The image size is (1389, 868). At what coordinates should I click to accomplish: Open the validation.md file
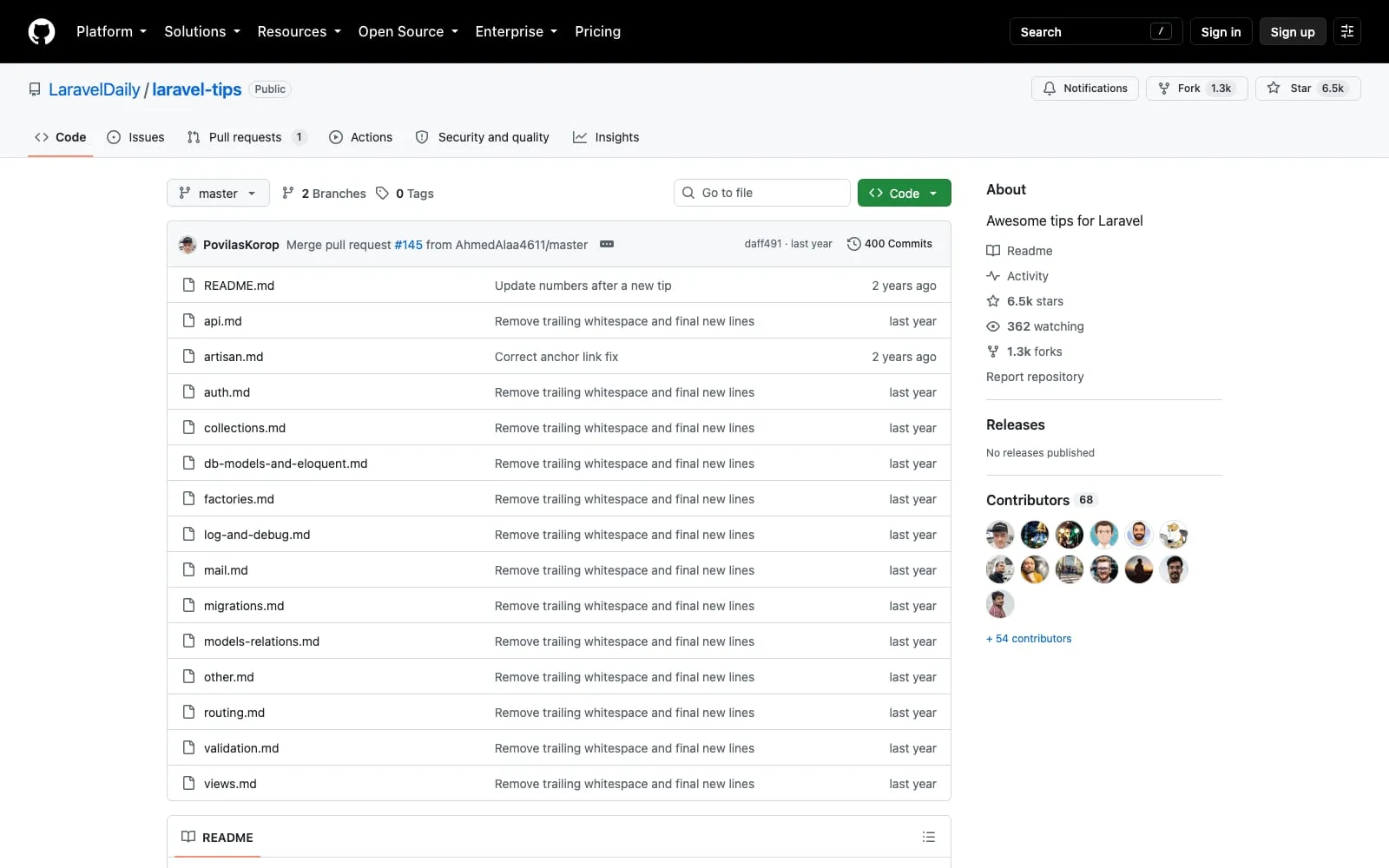pyautogui.click(x=241, y=748)
